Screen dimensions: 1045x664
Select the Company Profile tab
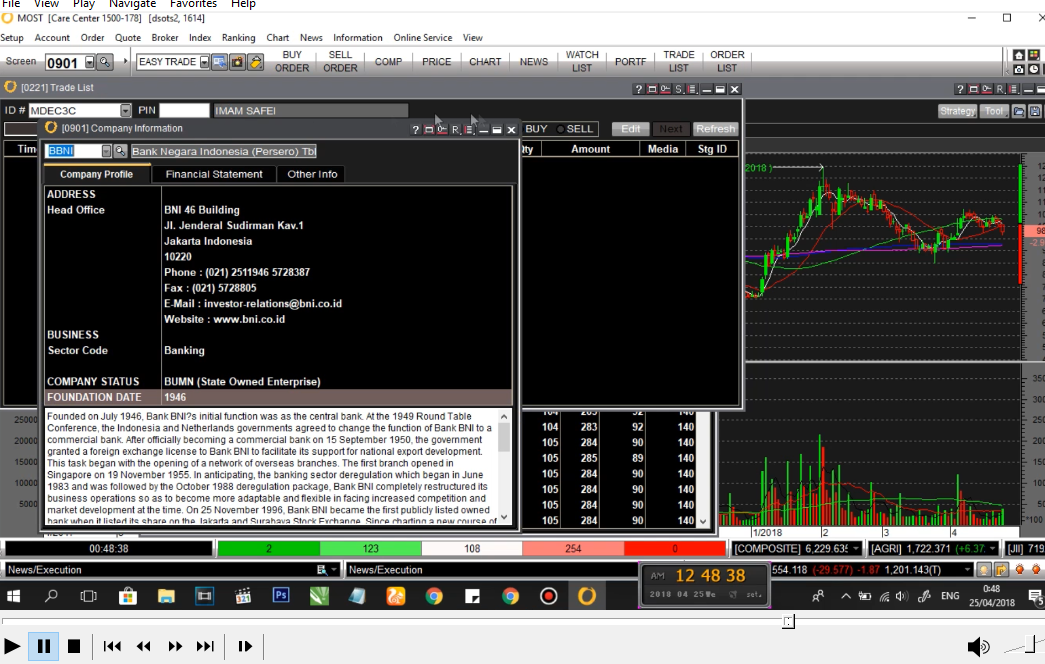click(97, 174)
